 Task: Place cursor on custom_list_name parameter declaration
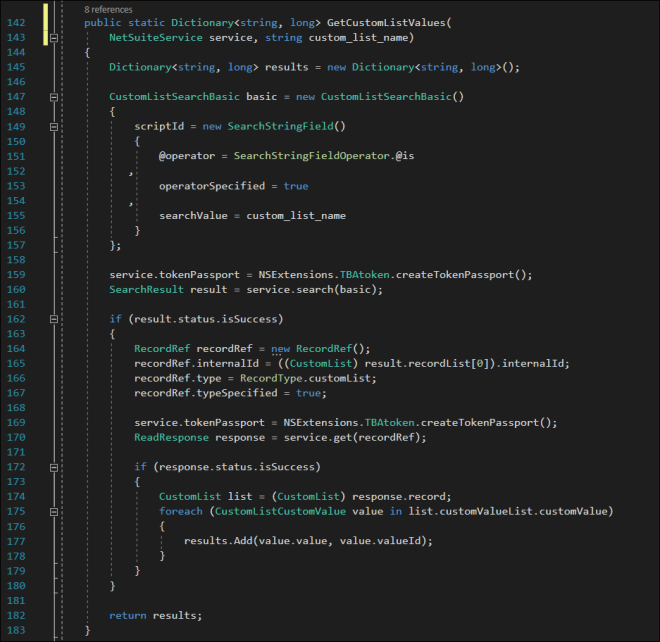(360, 37)
